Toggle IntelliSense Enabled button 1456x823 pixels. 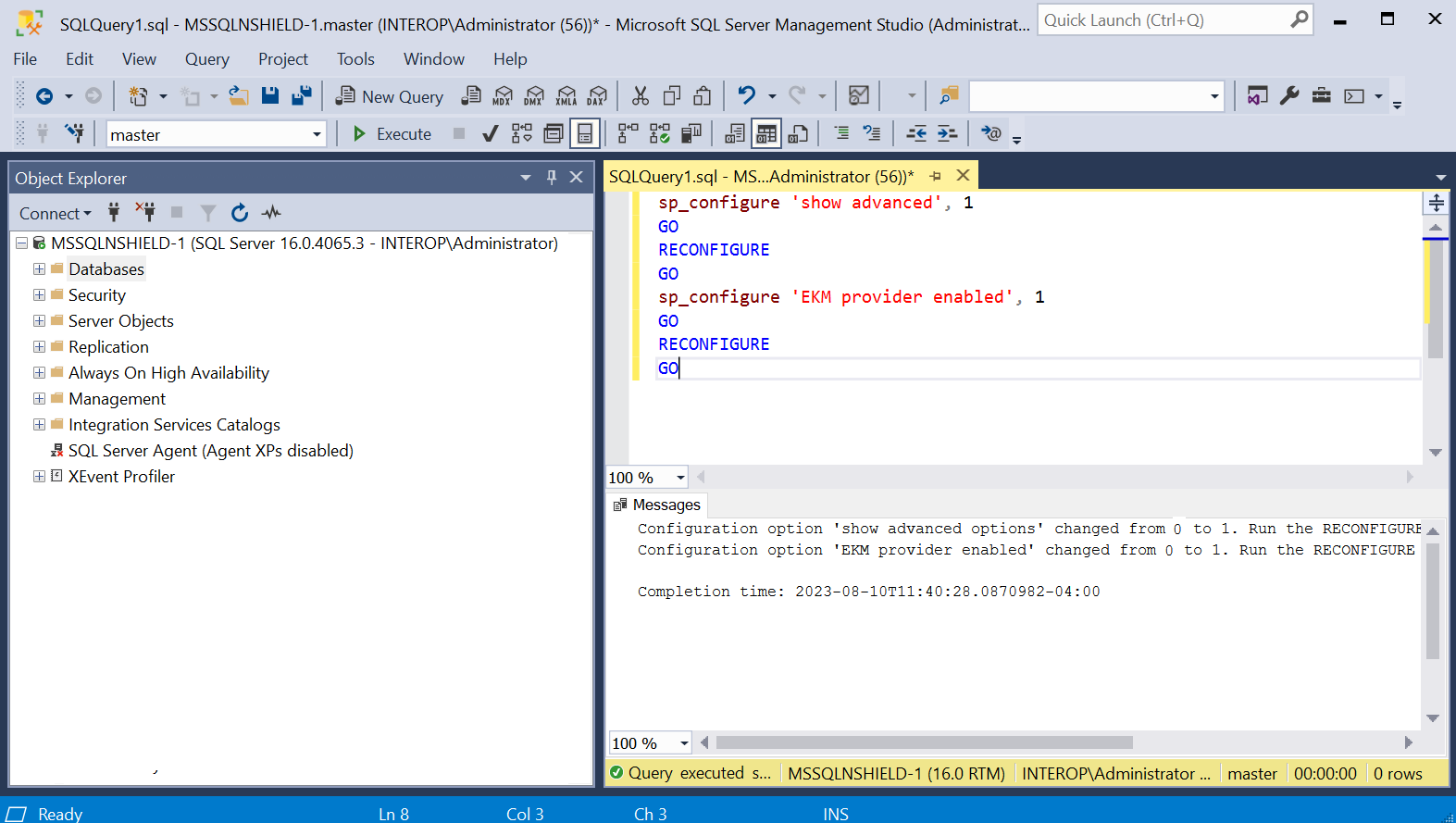585,133
